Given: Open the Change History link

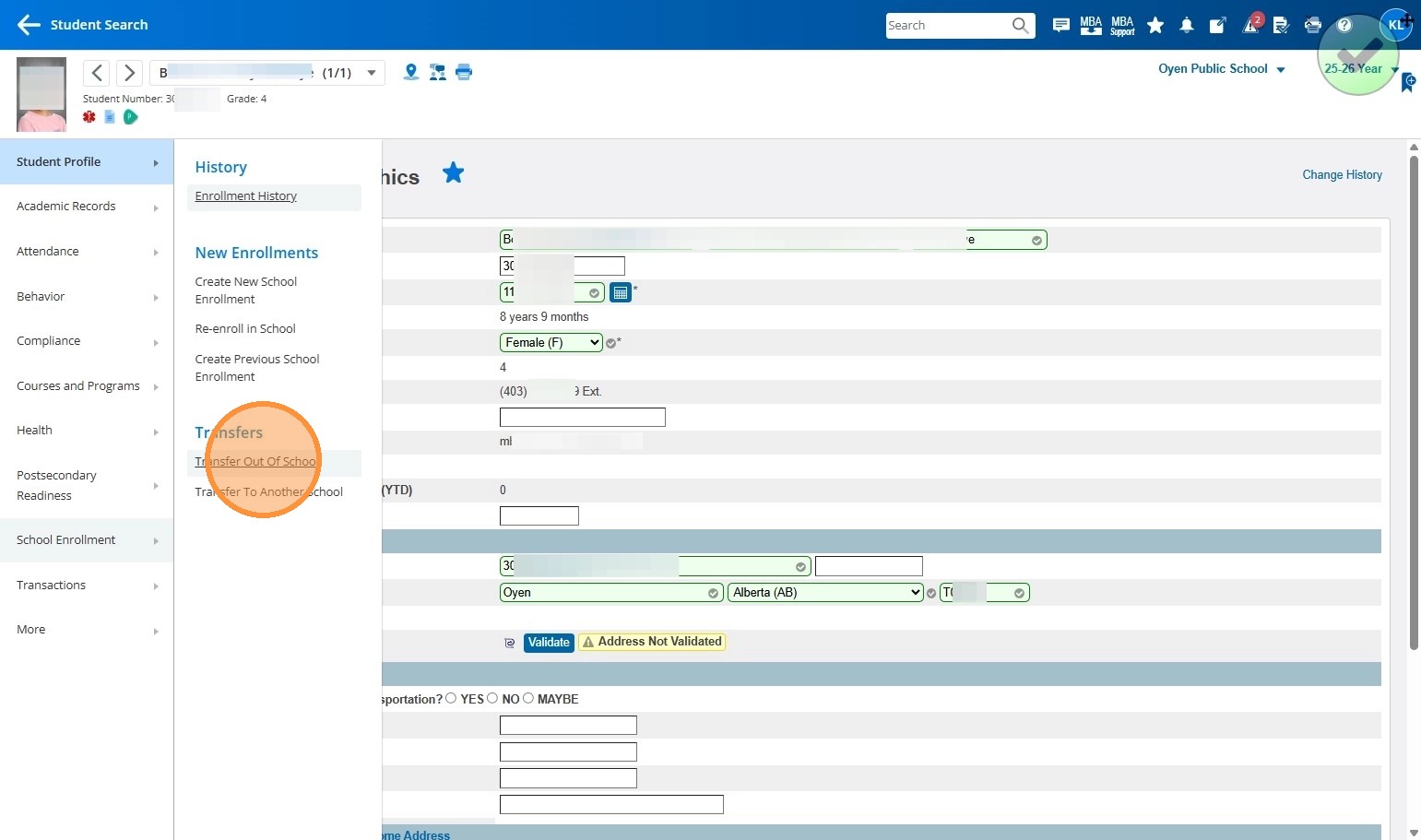Looking at the screenshot, I should (1342, 175).
